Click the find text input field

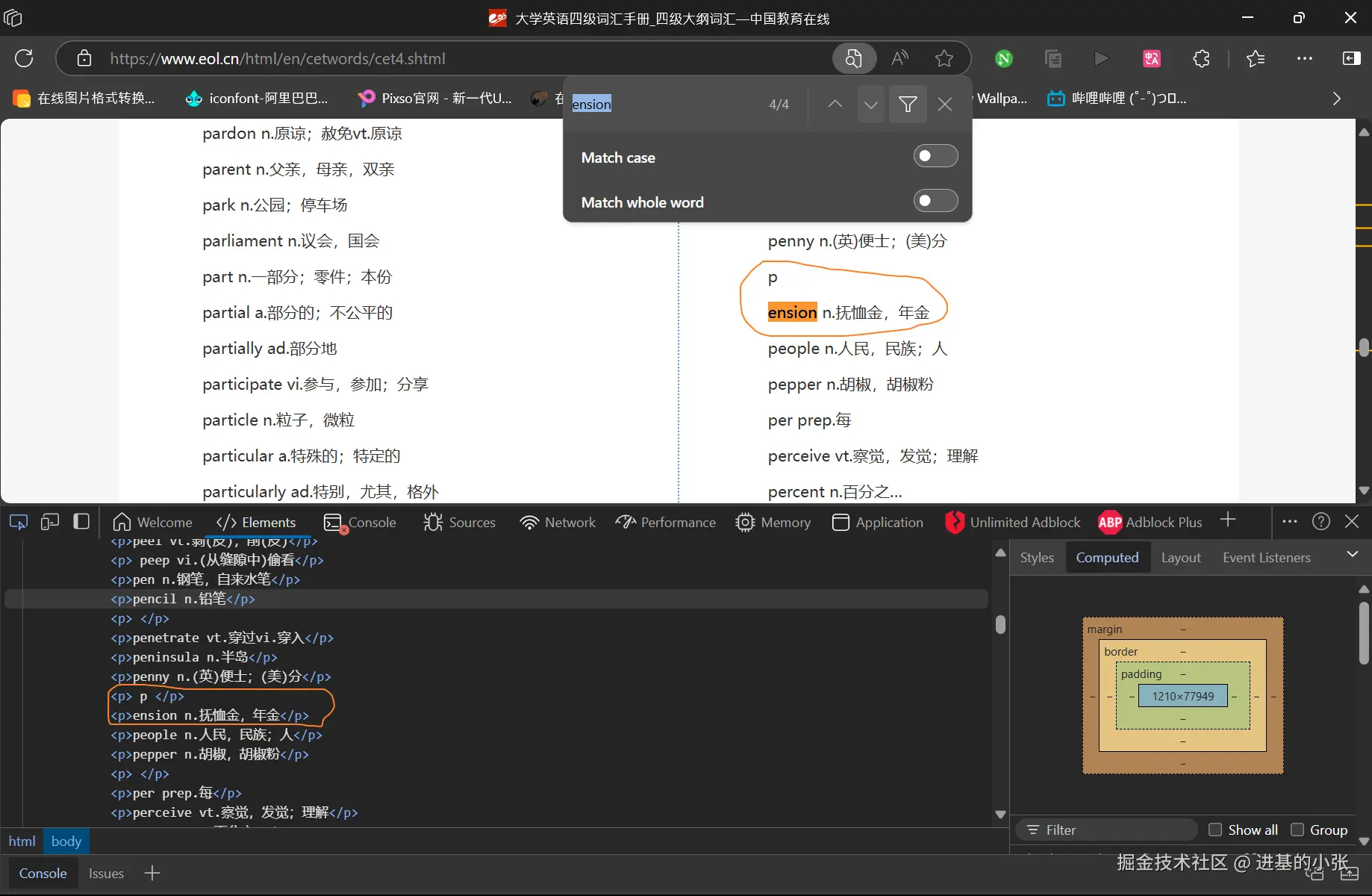(x=664, y=104)
